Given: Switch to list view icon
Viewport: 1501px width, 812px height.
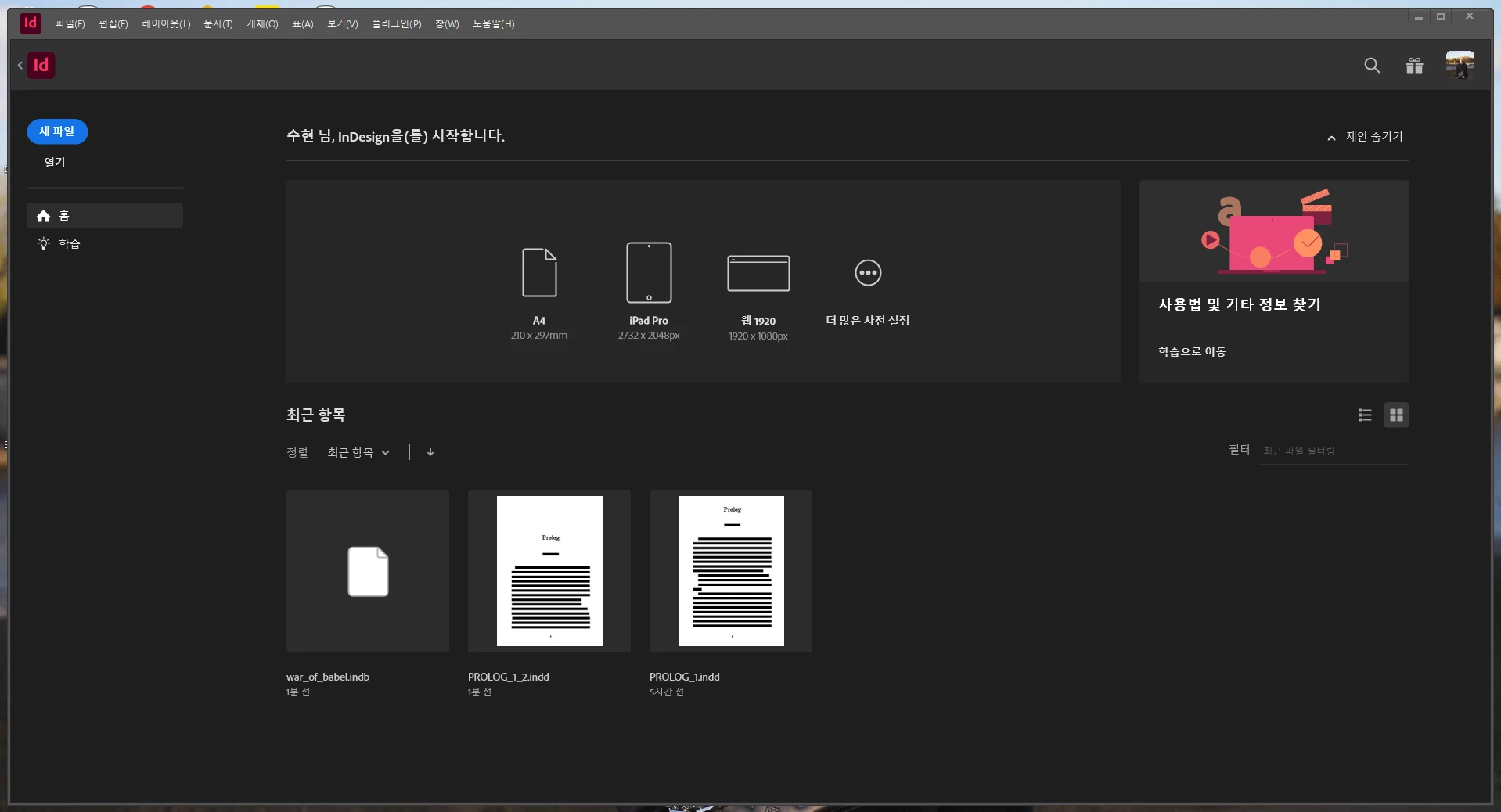Looking at the screenshot, I should 1365,415.
